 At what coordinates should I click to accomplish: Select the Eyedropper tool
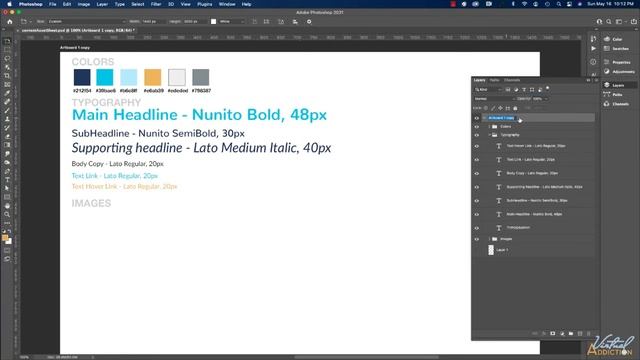coord(7,93)
